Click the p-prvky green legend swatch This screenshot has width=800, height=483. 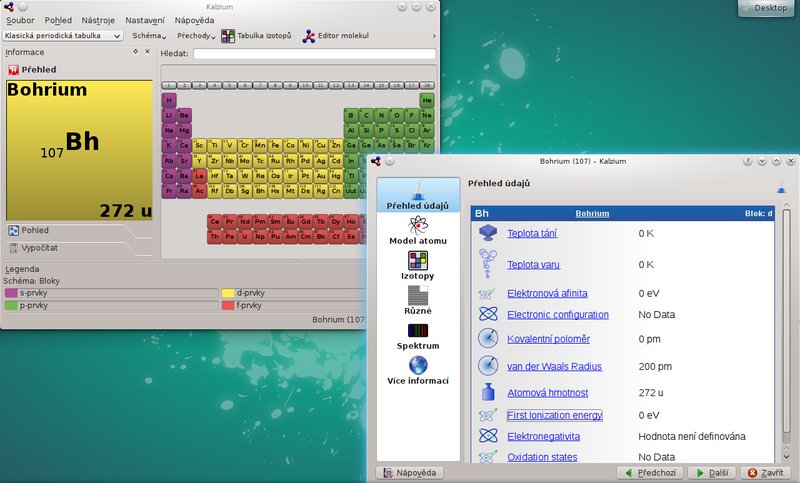(11, 306)
